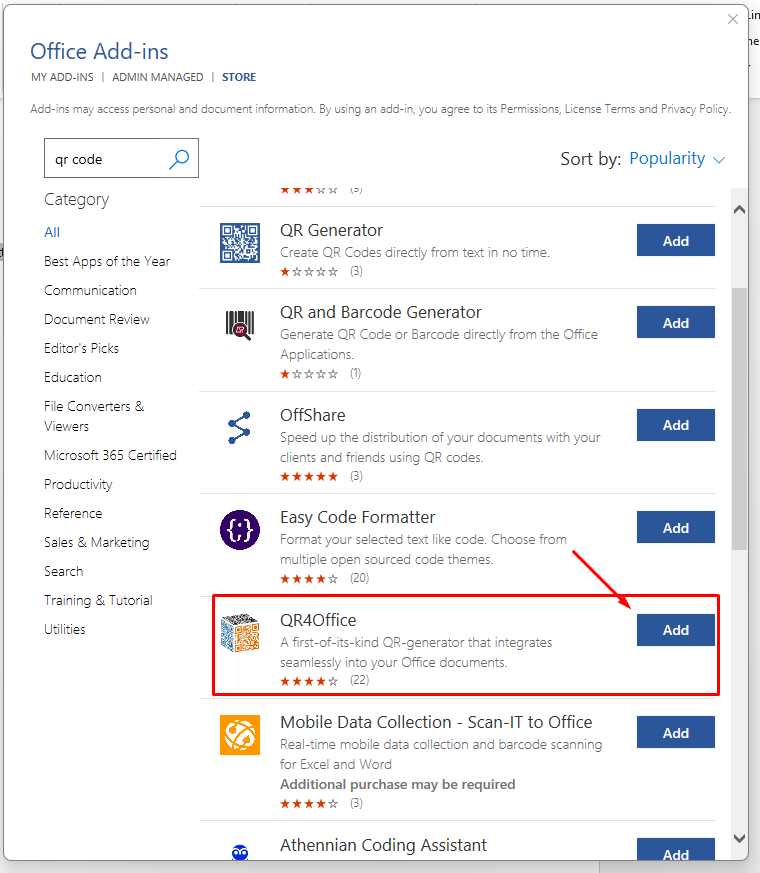Click 'Additional purchase may be required' text
Screen dimensions: 760x873
click(398, 784)
